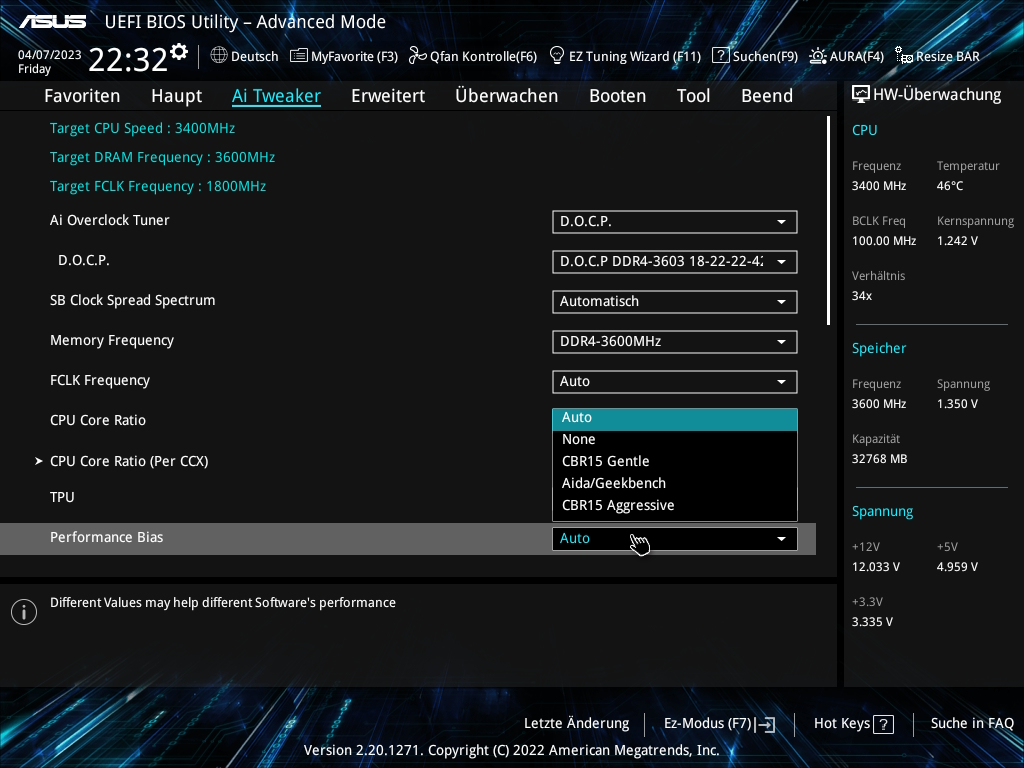Click the FCLK Frequency label
This screenshot has height=768, width=1024.
(x=100, y=381)
